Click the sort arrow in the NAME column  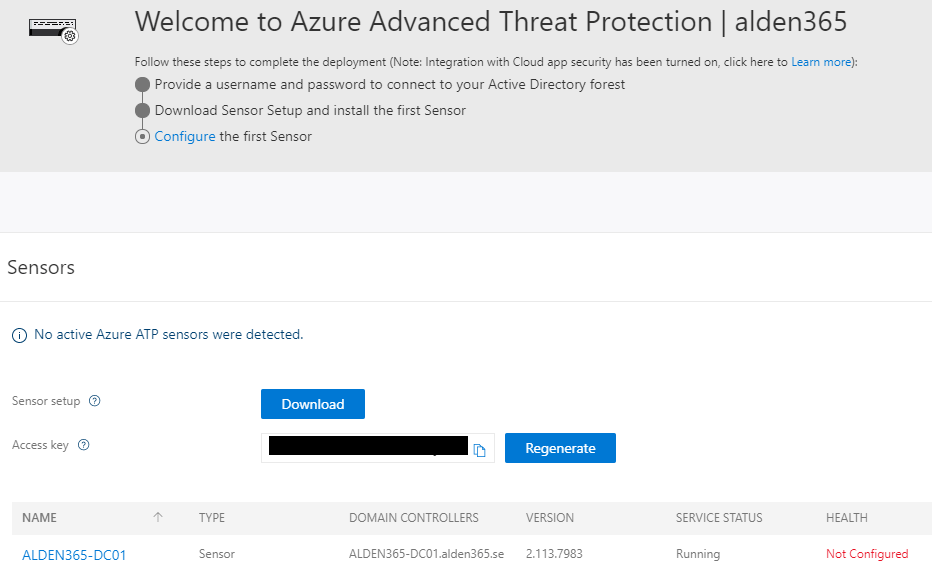[158, 518]
